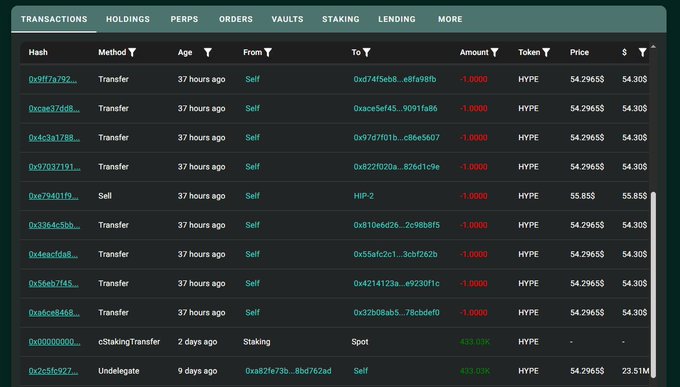Viewport: 680px width, 387px height.
Task: Open the Amount column filter icon
Action: [x=494, y=52]
